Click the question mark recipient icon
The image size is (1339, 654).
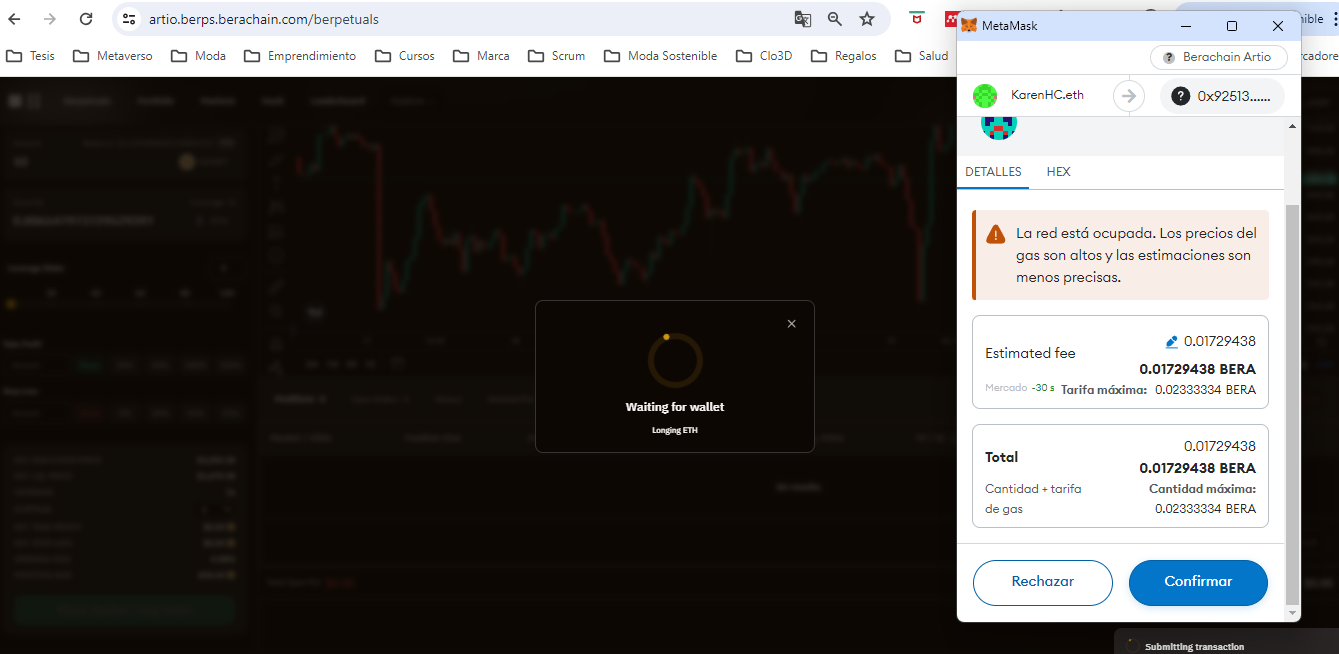click(x=1180, y=96)
